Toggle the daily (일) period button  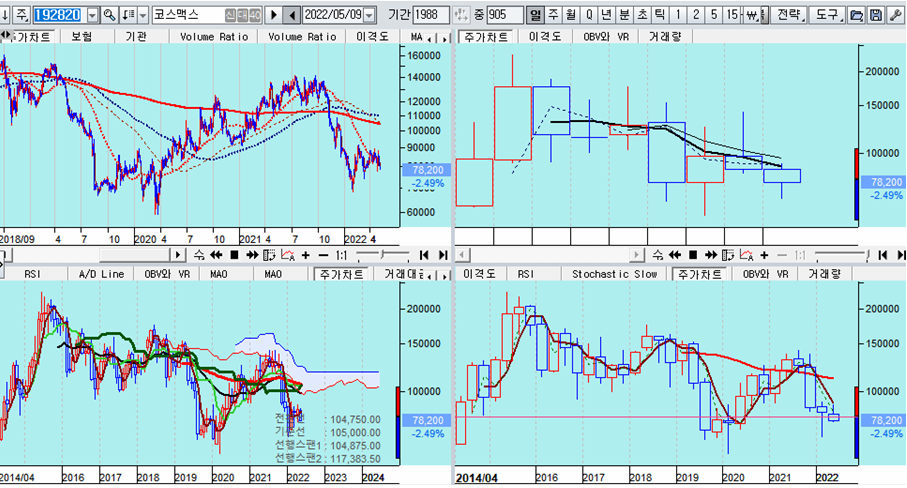535,15
